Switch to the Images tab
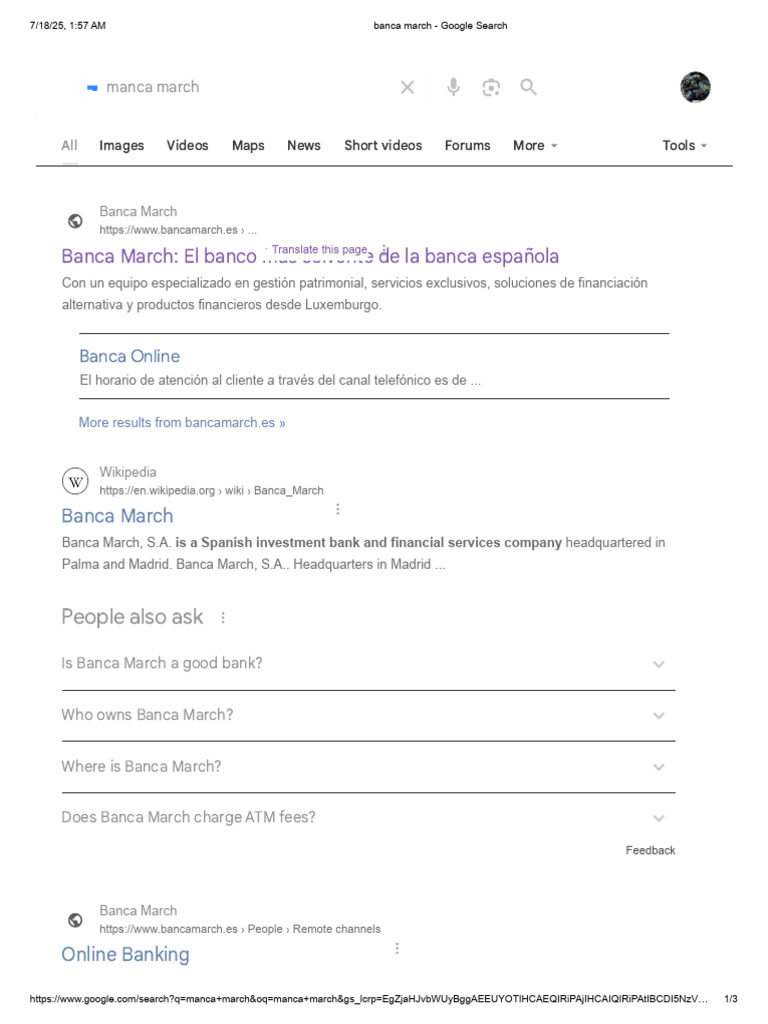768x1024 pixels. (121, 146)
